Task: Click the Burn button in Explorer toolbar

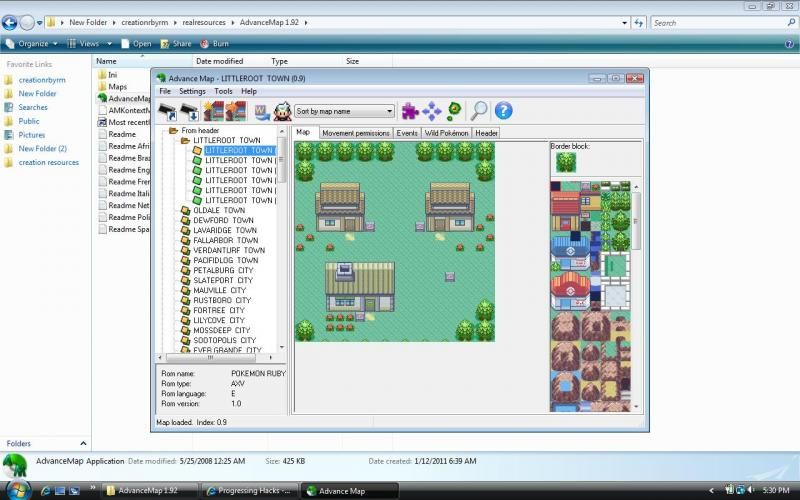Action: pos(215,44)
